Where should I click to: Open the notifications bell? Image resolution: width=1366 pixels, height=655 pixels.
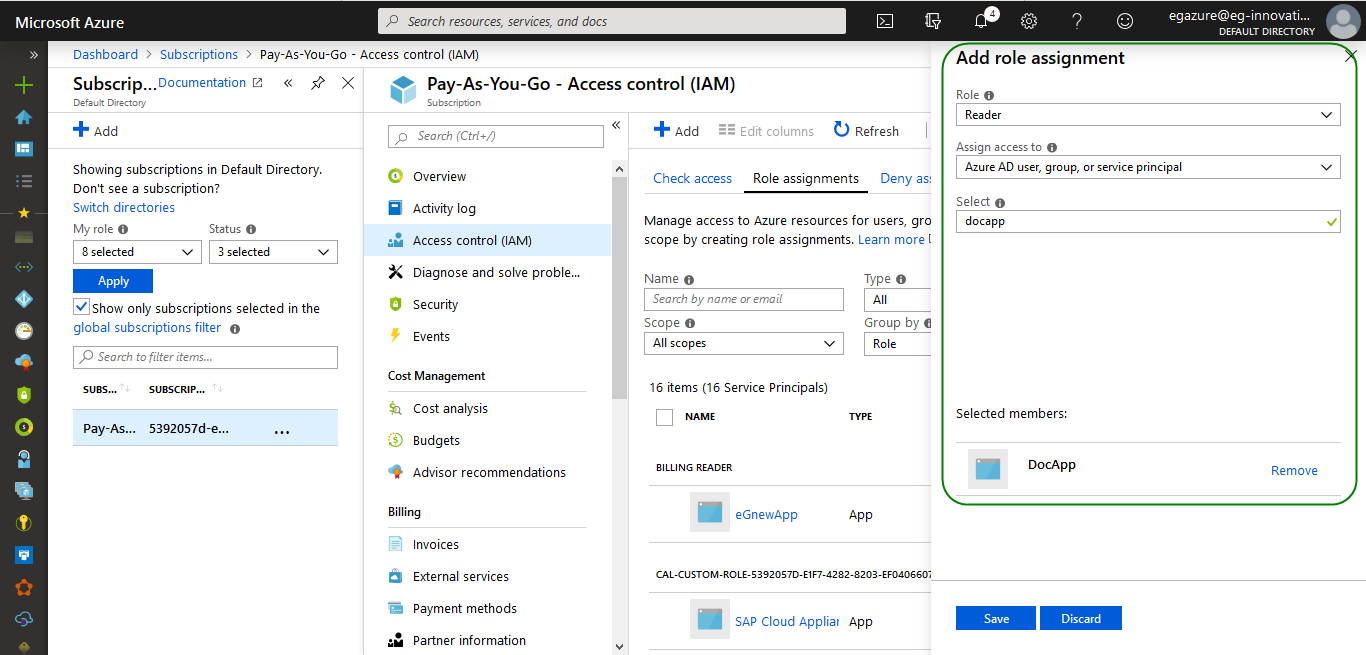[x=981, y=21]
